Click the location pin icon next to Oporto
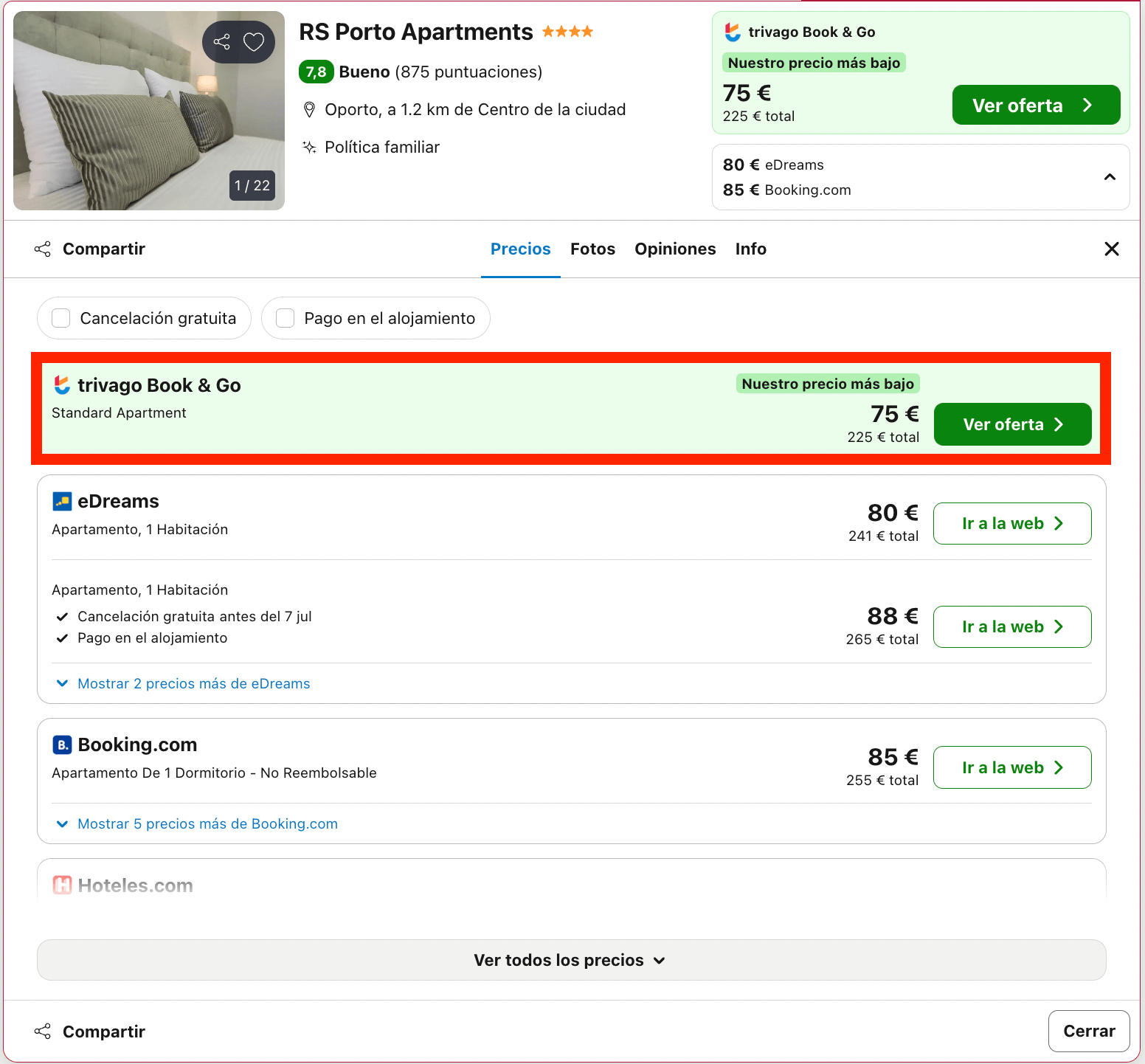1145x1064 pixels. click(x=310, y=110)
